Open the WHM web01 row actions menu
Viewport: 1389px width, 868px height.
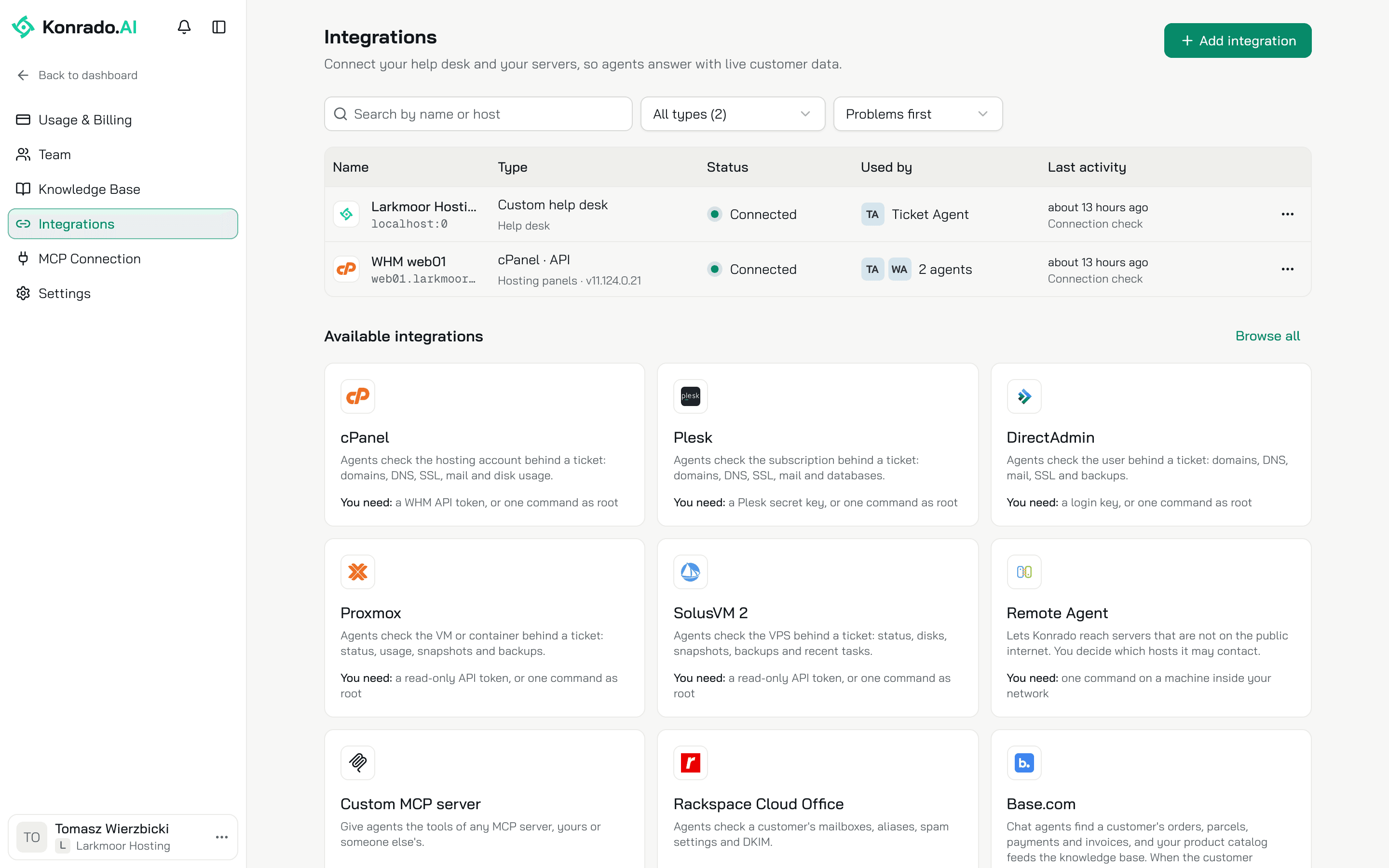(x=1287, y=269)
